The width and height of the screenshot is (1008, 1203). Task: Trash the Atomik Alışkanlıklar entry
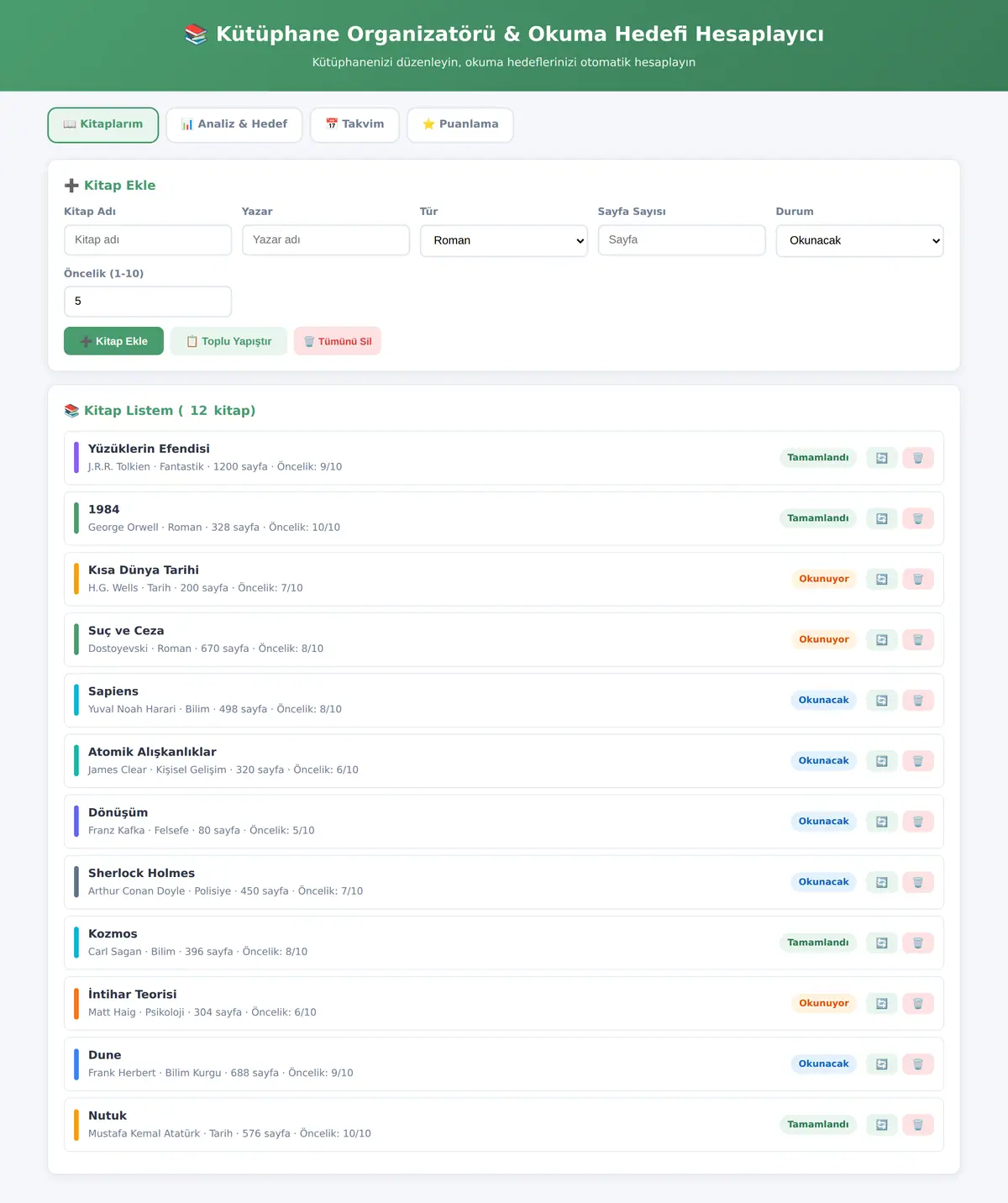(x=918, y=761)
